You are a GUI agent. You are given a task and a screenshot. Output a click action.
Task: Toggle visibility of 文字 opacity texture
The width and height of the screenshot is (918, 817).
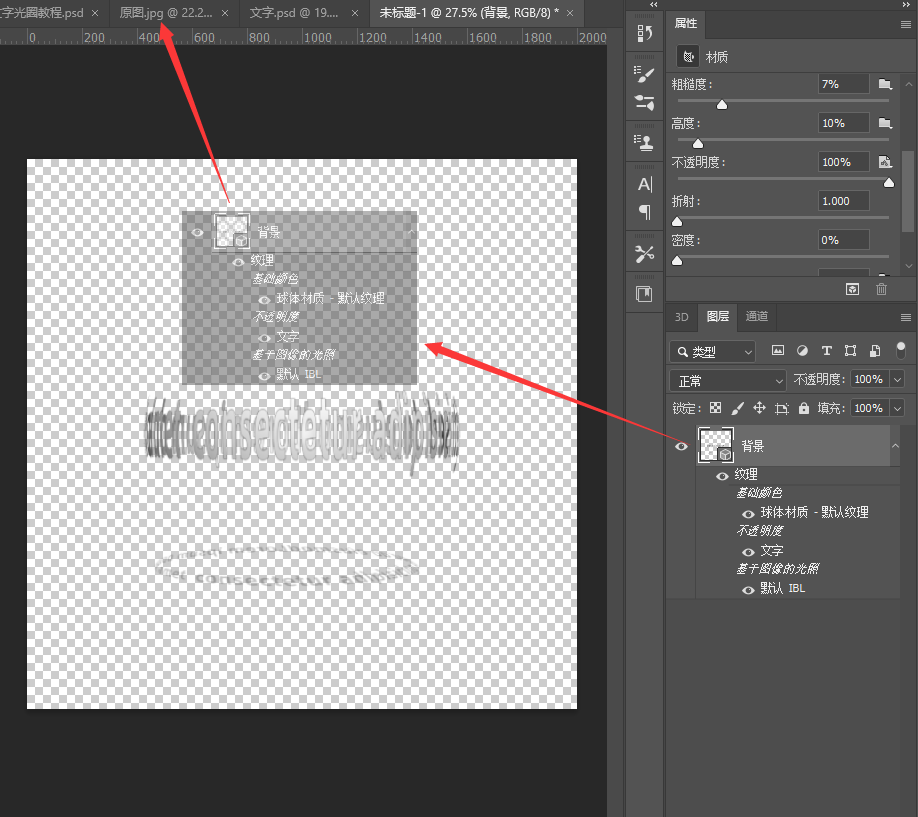(x=748, y=552)
